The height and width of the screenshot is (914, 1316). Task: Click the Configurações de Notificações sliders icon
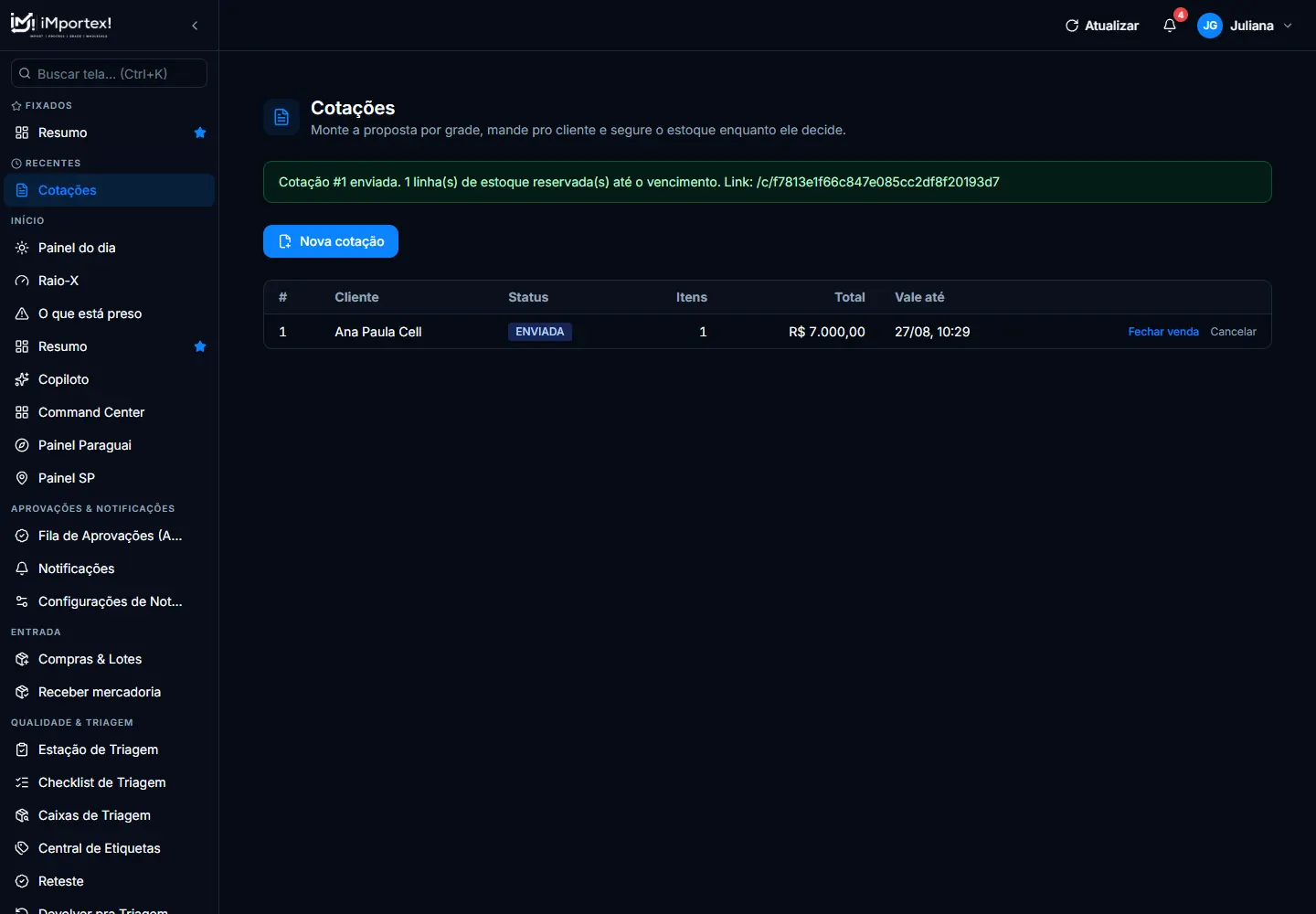click(x=22, y=601)
